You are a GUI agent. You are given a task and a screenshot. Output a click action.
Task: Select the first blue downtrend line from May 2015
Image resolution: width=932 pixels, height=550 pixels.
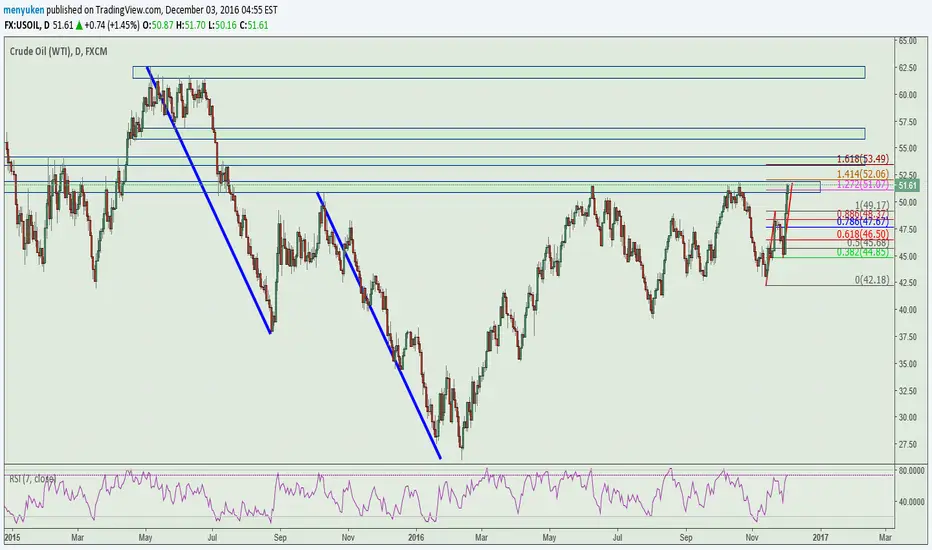[x=209, y=200]
